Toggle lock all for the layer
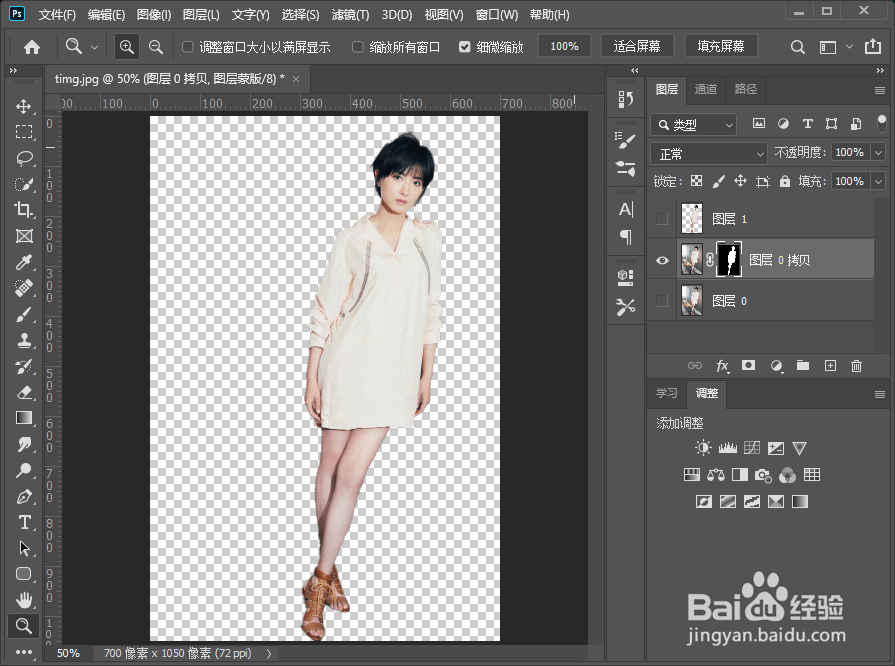This screenshot has width=895, height=666. (785, 181)
